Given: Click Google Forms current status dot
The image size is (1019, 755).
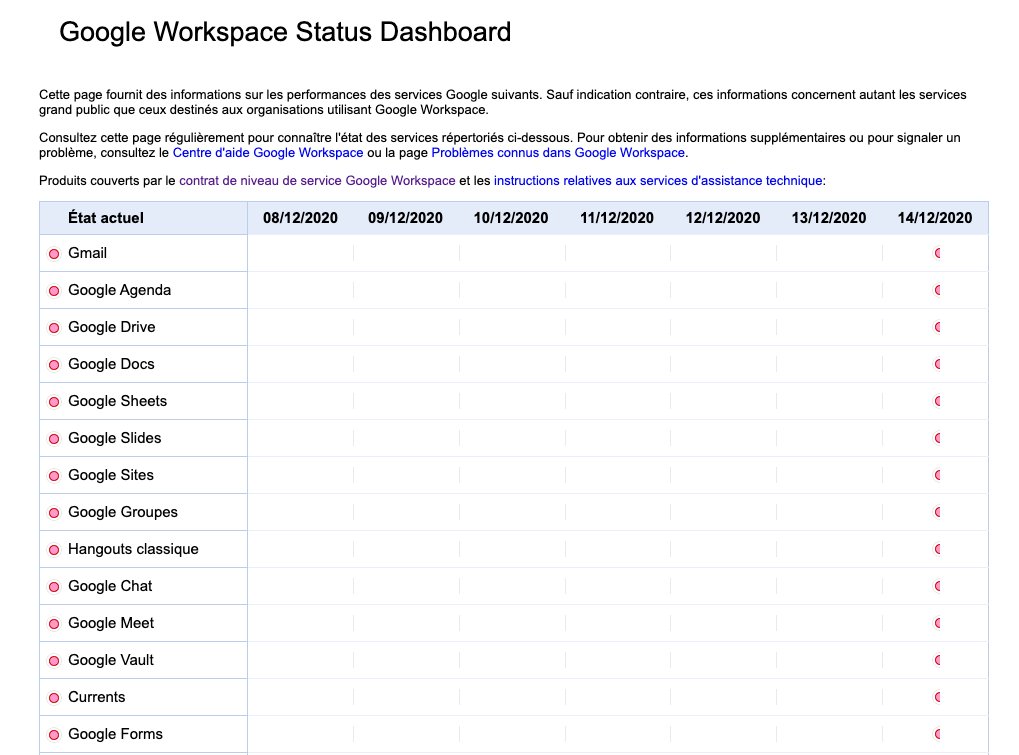Looking at the screenshot, I should pos(54,736).
